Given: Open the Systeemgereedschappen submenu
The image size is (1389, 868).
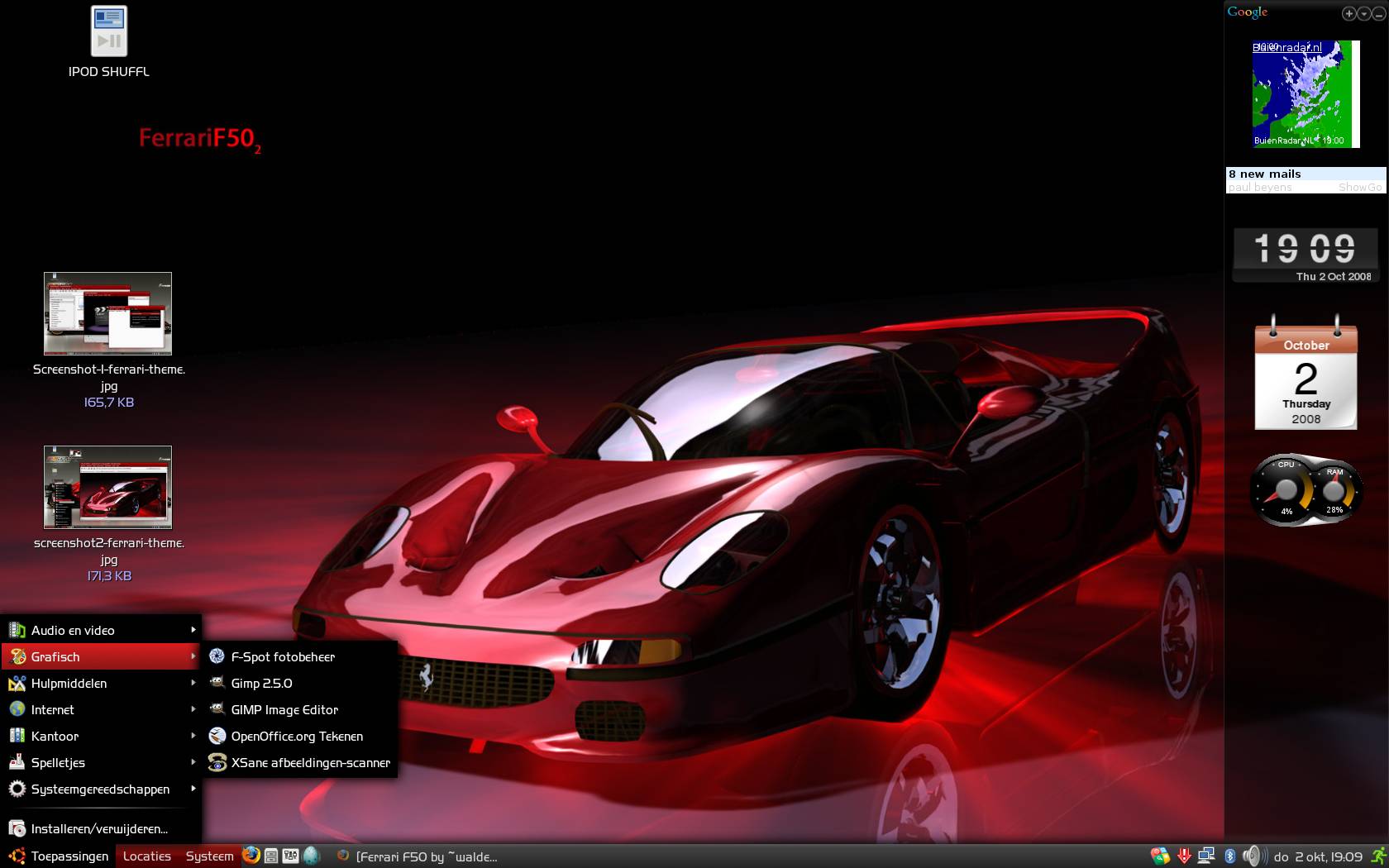Looking at the screenshot, I should (x=101, y=789).
